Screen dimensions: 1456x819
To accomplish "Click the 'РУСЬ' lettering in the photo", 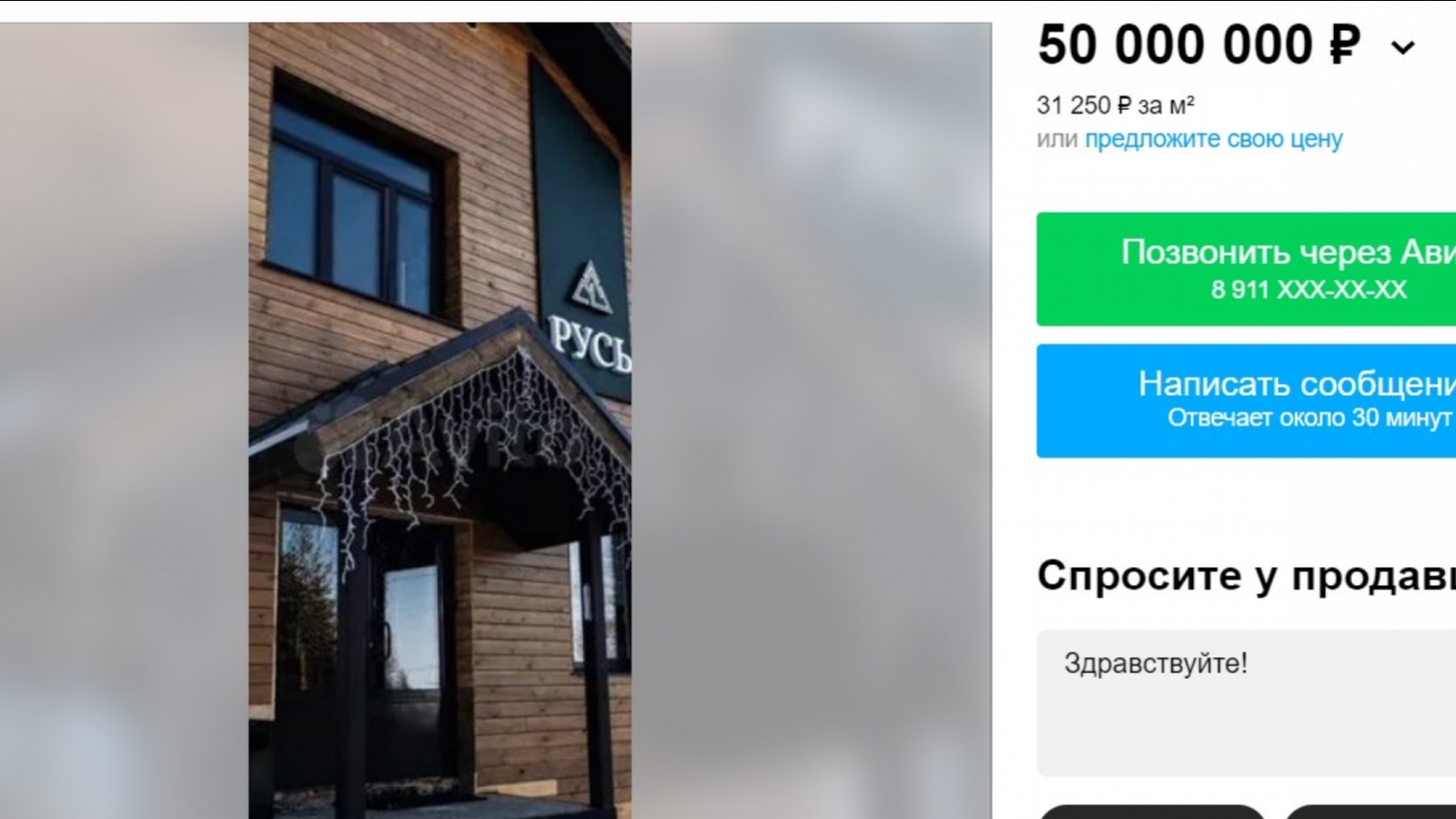I will [x=590, y=344].
